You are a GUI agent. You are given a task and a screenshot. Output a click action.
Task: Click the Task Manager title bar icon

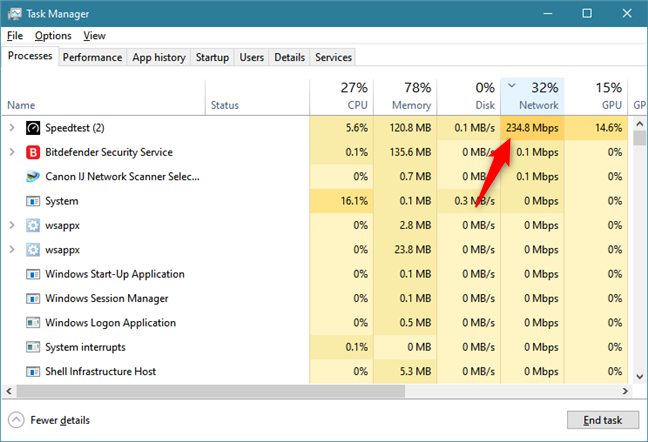(x=14, y=14)
